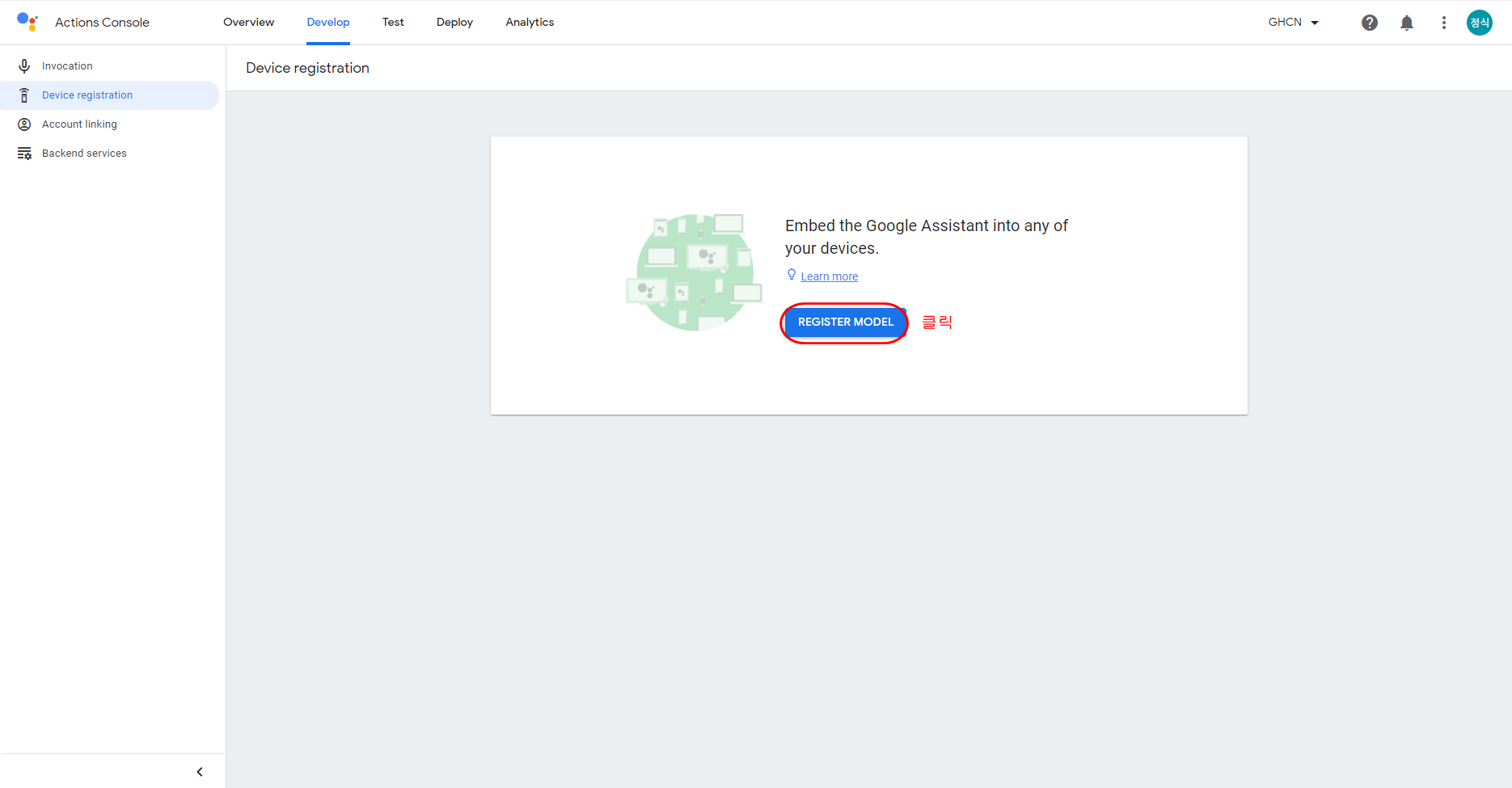Open the help question mark icon
The height and width of the screenshot is (788, 1512).
coord(1370,23)
